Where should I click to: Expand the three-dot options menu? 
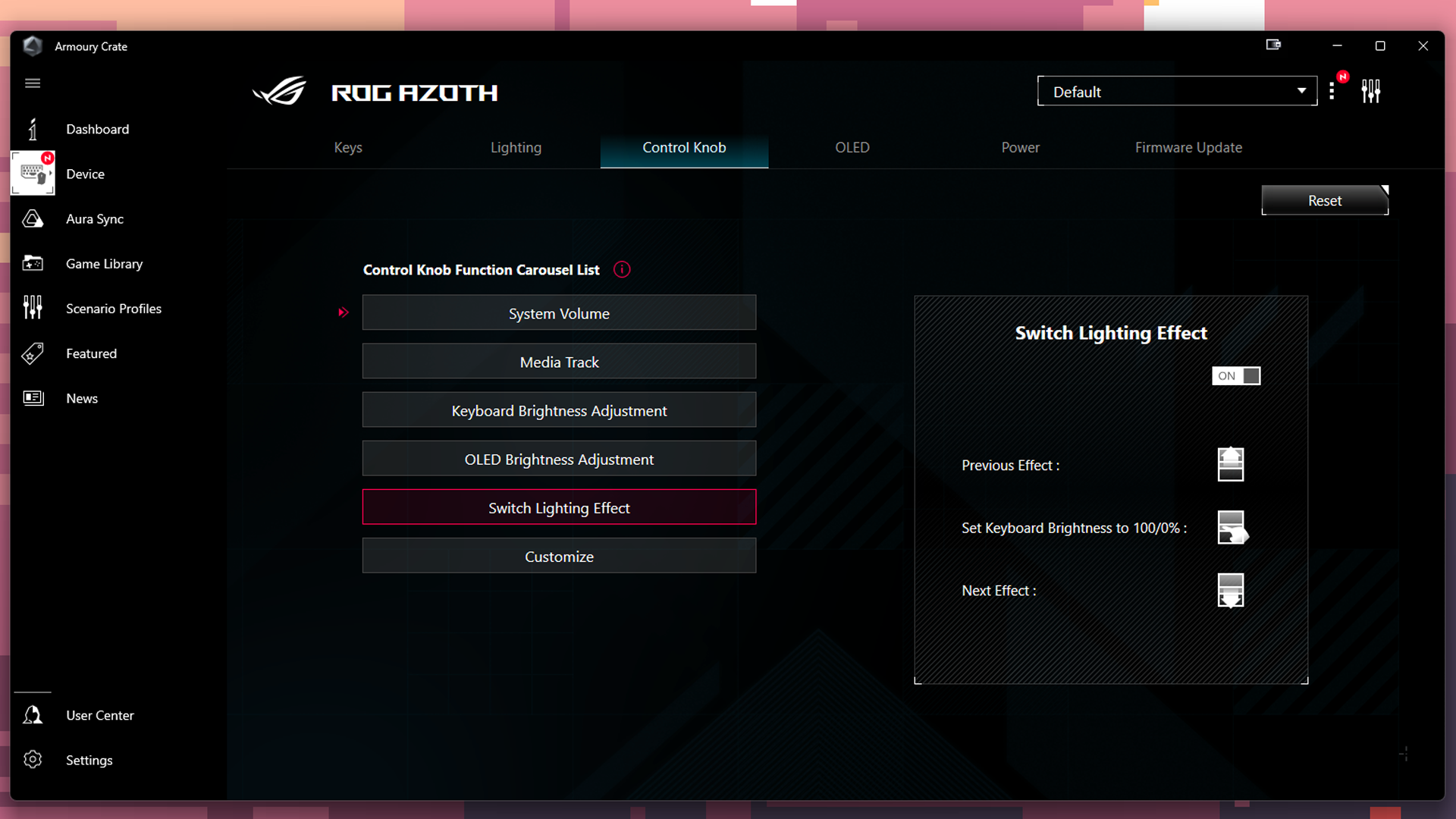(1334, 92)
